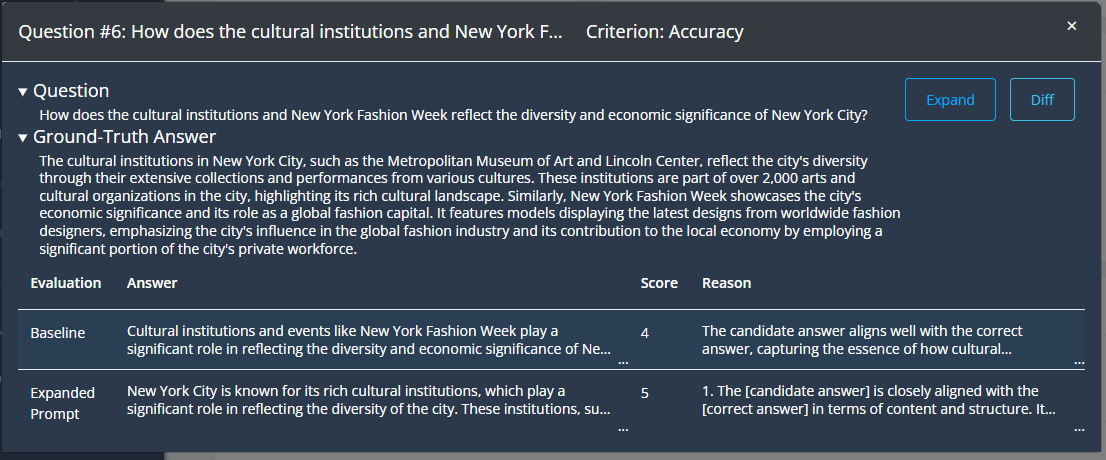This screenshot has height=460, width=1106.
Task: Click the Evaluation column header
Action: tap(66, 283)
